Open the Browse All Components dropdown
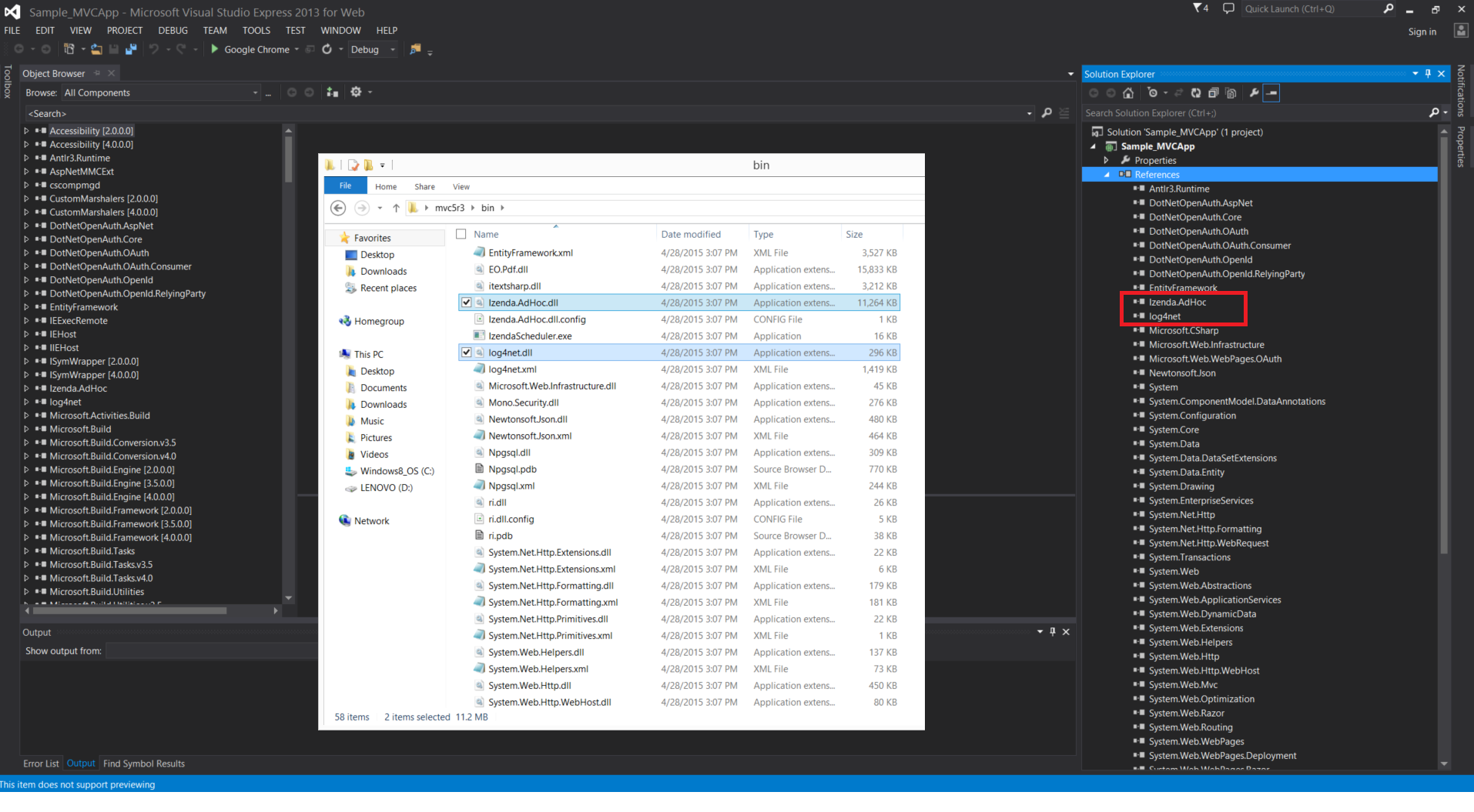The width and height of the screenshot is (1474, 812). click(256, 93)
